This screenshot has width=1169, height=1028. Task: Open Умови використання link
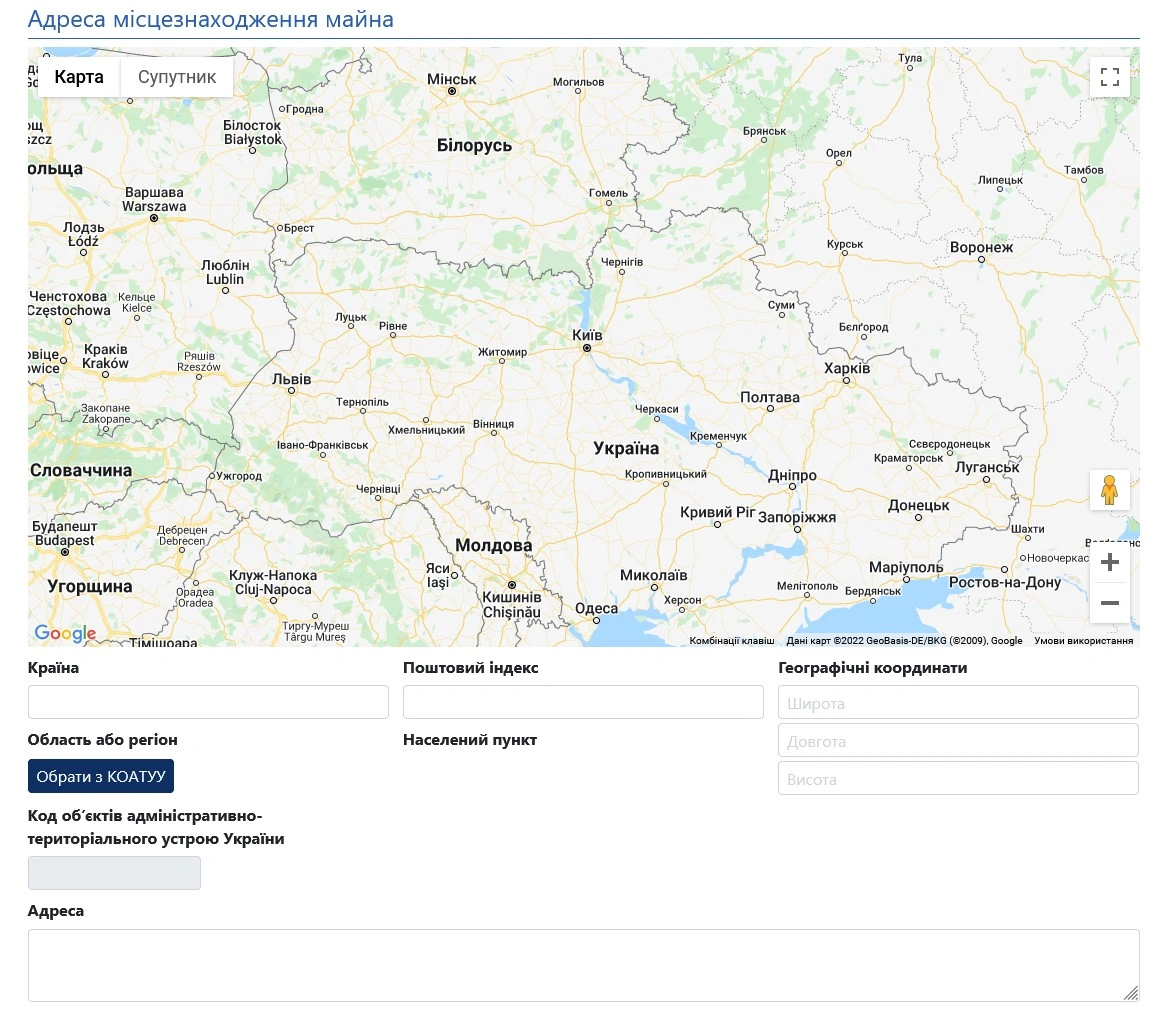(x=1083, y=641)
